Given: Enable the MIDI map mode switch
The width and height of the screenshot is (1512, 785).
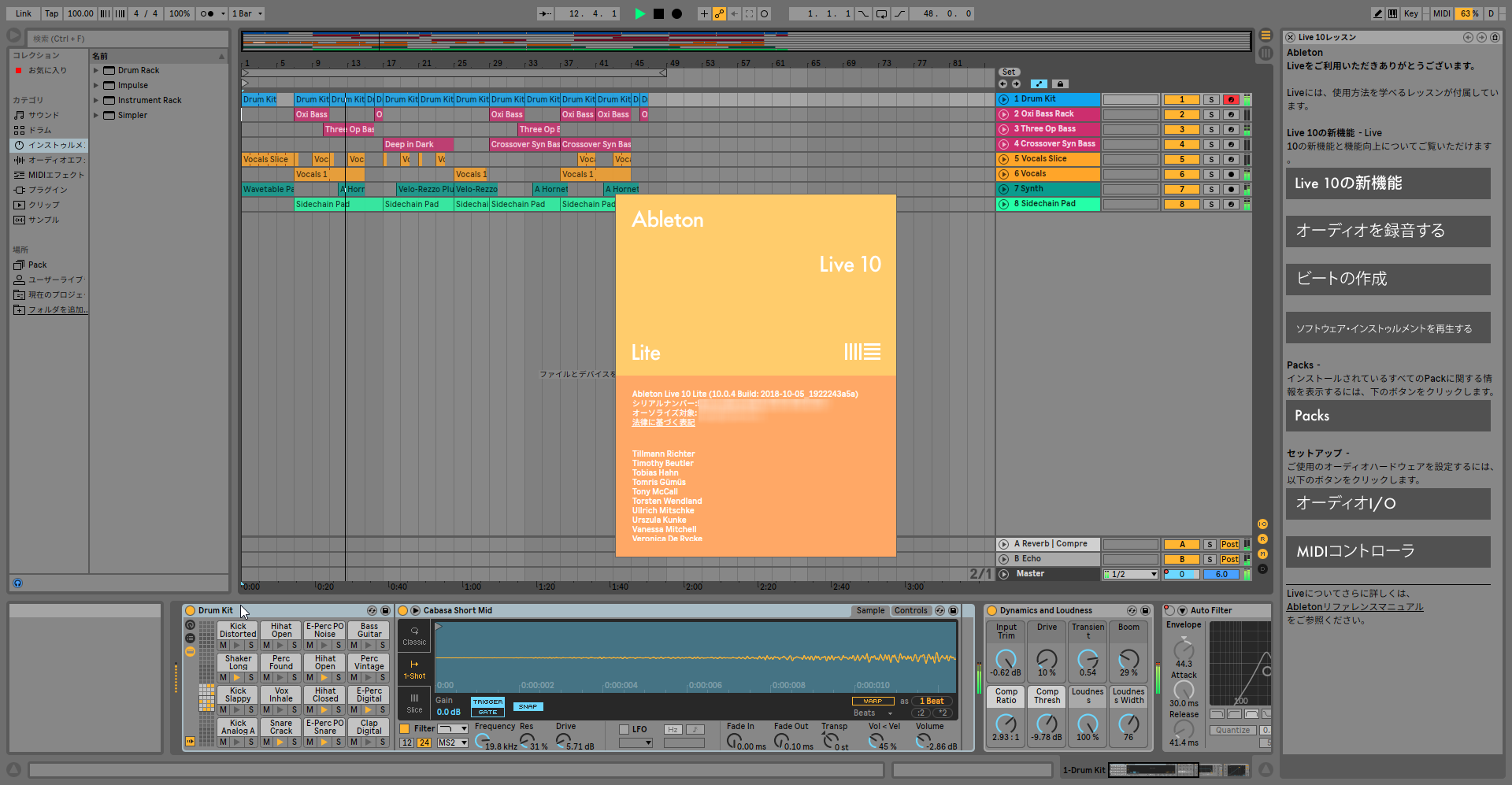Looking at the screenshot, I should tap(1441, 13).
